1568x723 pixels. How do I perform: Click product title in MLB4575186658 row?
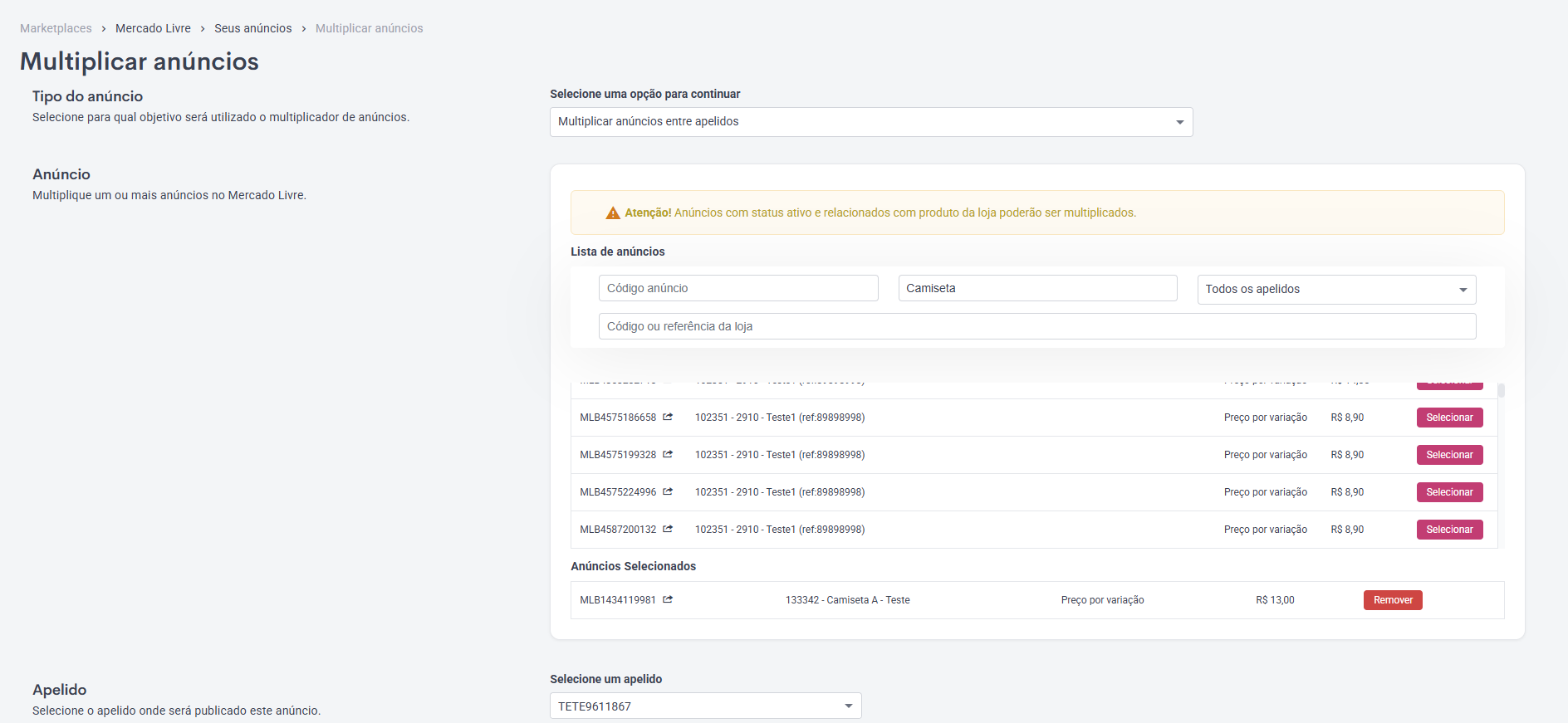780,418
